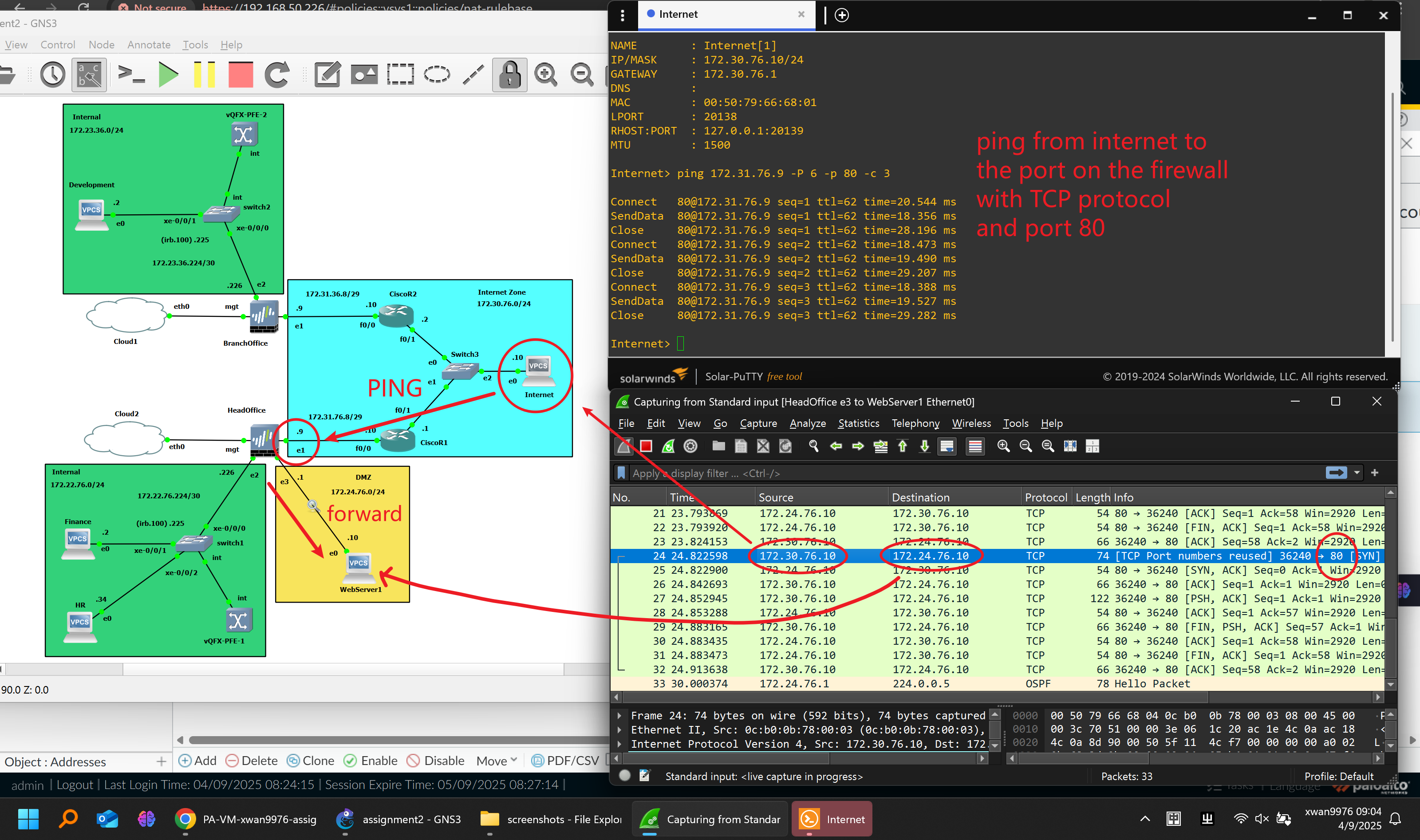Restart the current capture (green fin icon)
Screen dimensions: 1420x840
click(668, 446)
